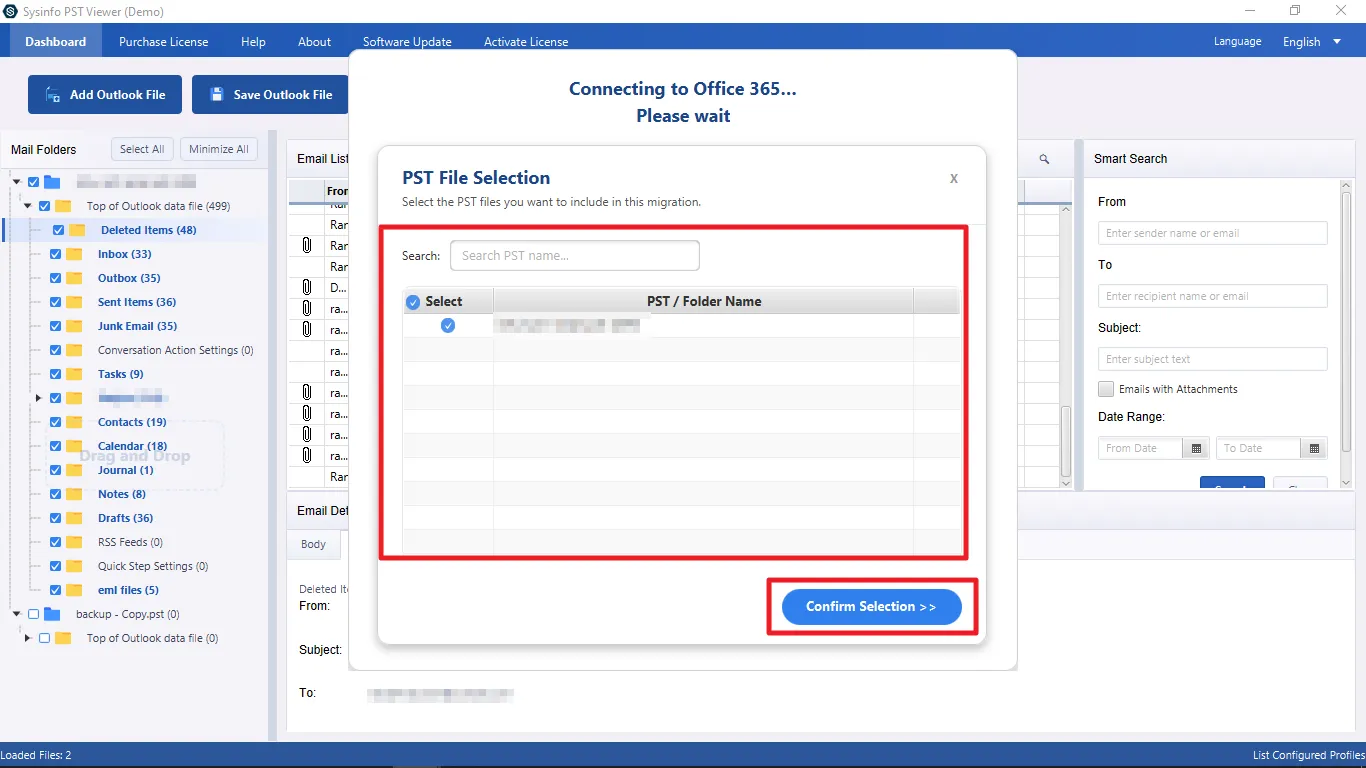Screen dimensions: 1366x768
Task: Open the Software Update menu
Action: [407, 42]
